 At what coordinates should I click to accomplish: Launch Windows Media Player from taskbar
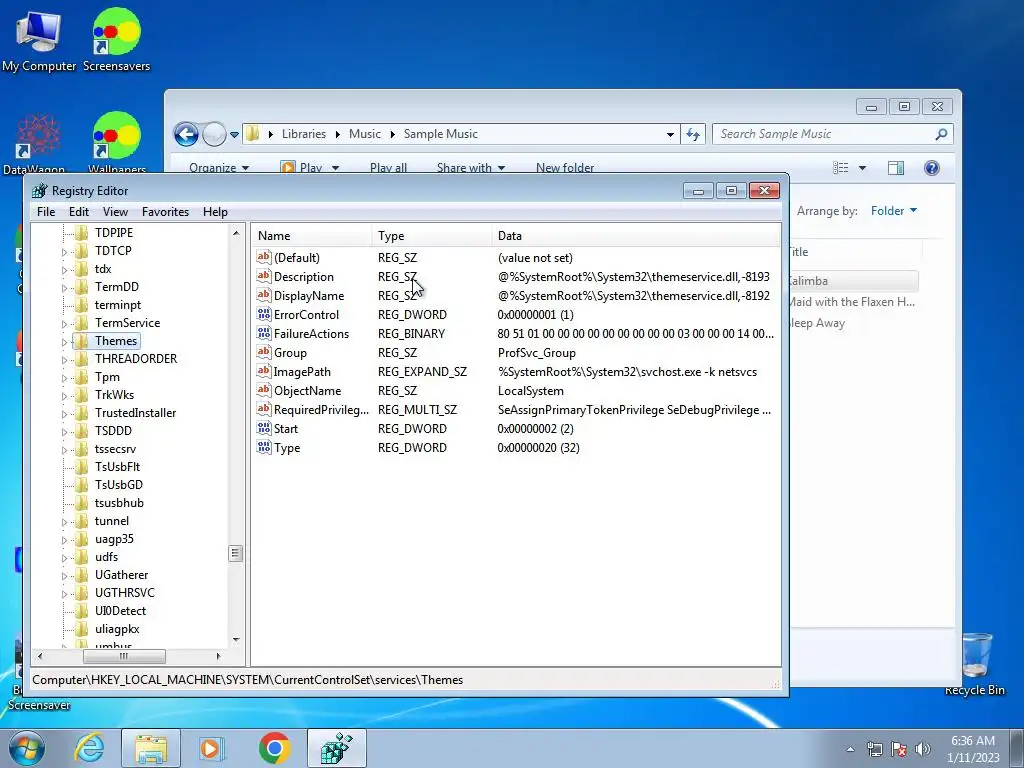(211, 748)
